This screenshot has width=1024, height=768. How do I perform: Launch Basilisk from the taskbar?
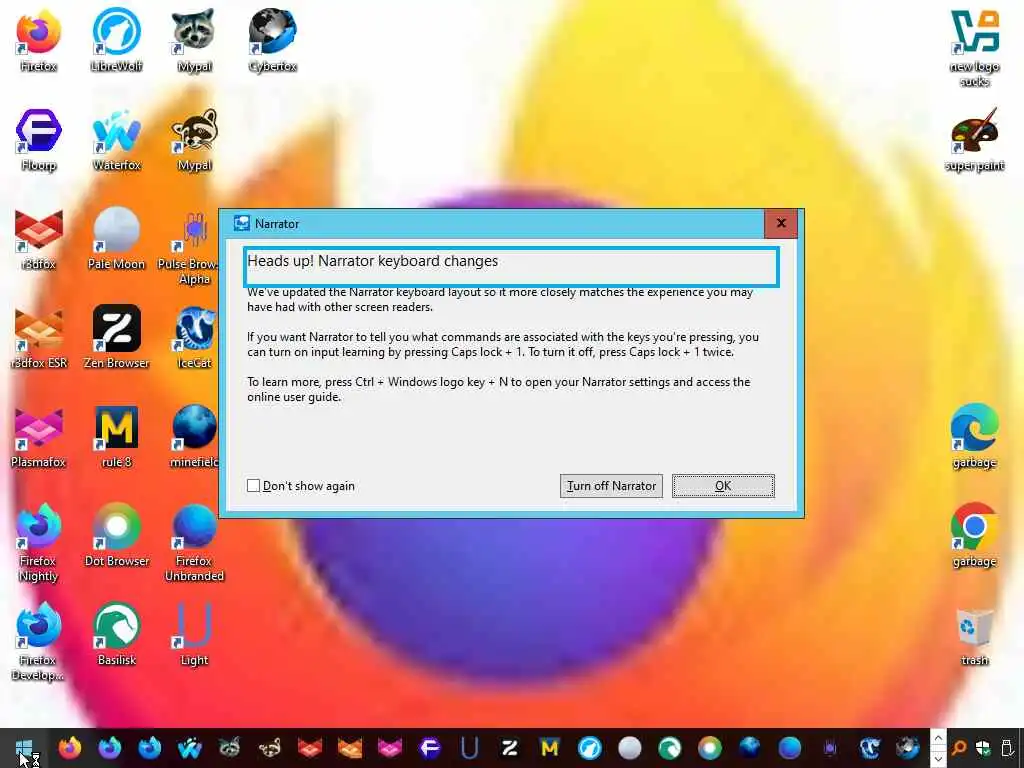tap(669, 748)
